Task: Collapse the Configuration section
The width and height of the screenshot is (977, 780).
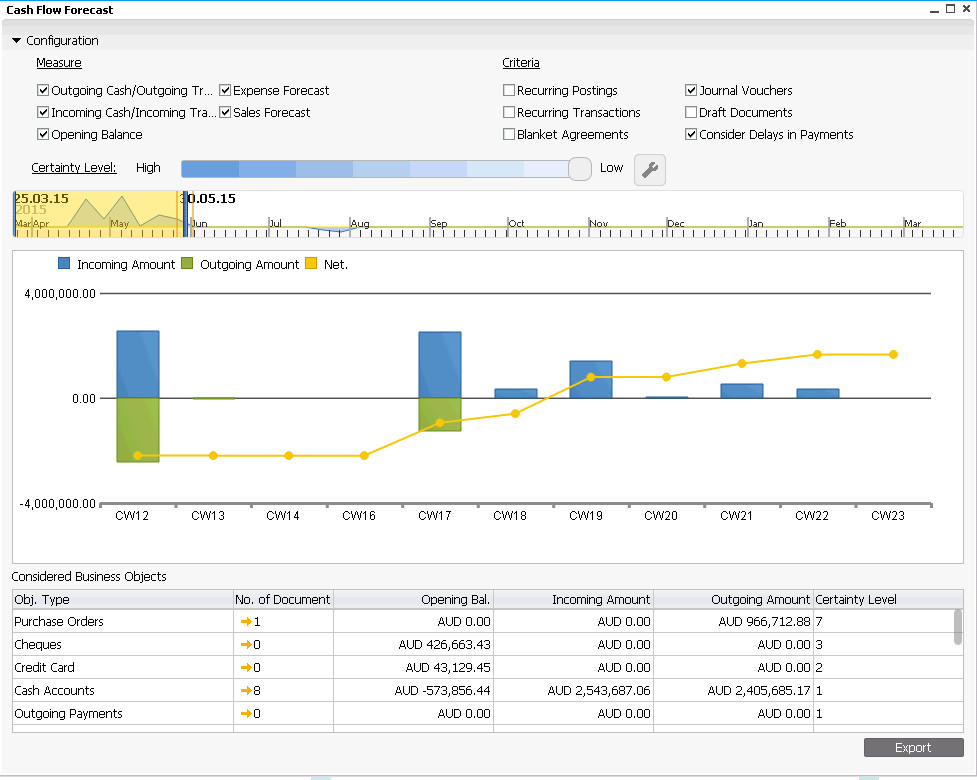Action: point(17,41)
